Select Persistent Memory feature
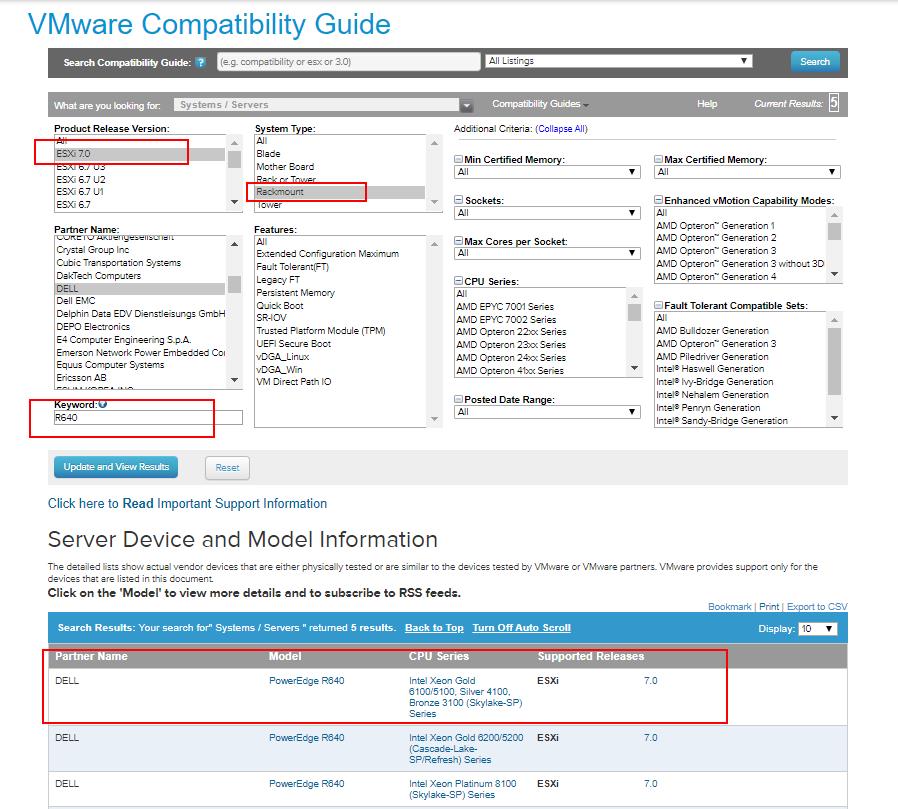The width and height of the screenshot is (898, 809). pyautogui.click(x=340, y=293)
